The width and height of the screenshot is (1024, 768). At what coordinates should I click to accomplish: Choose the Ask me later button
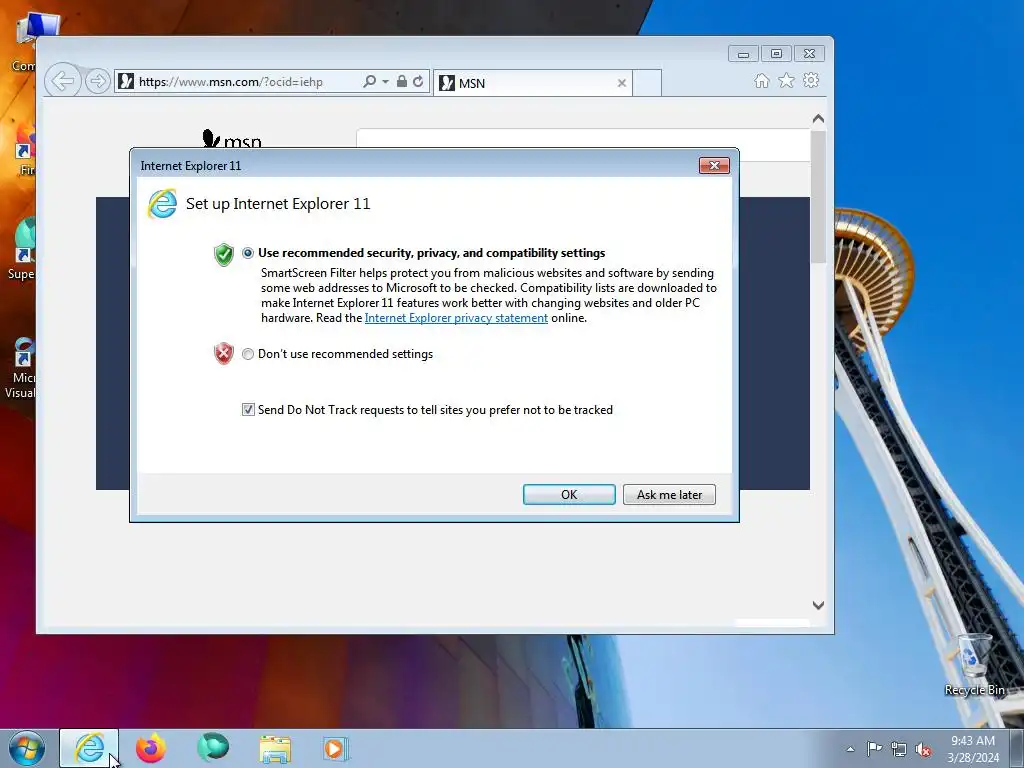tap(669, 494)
